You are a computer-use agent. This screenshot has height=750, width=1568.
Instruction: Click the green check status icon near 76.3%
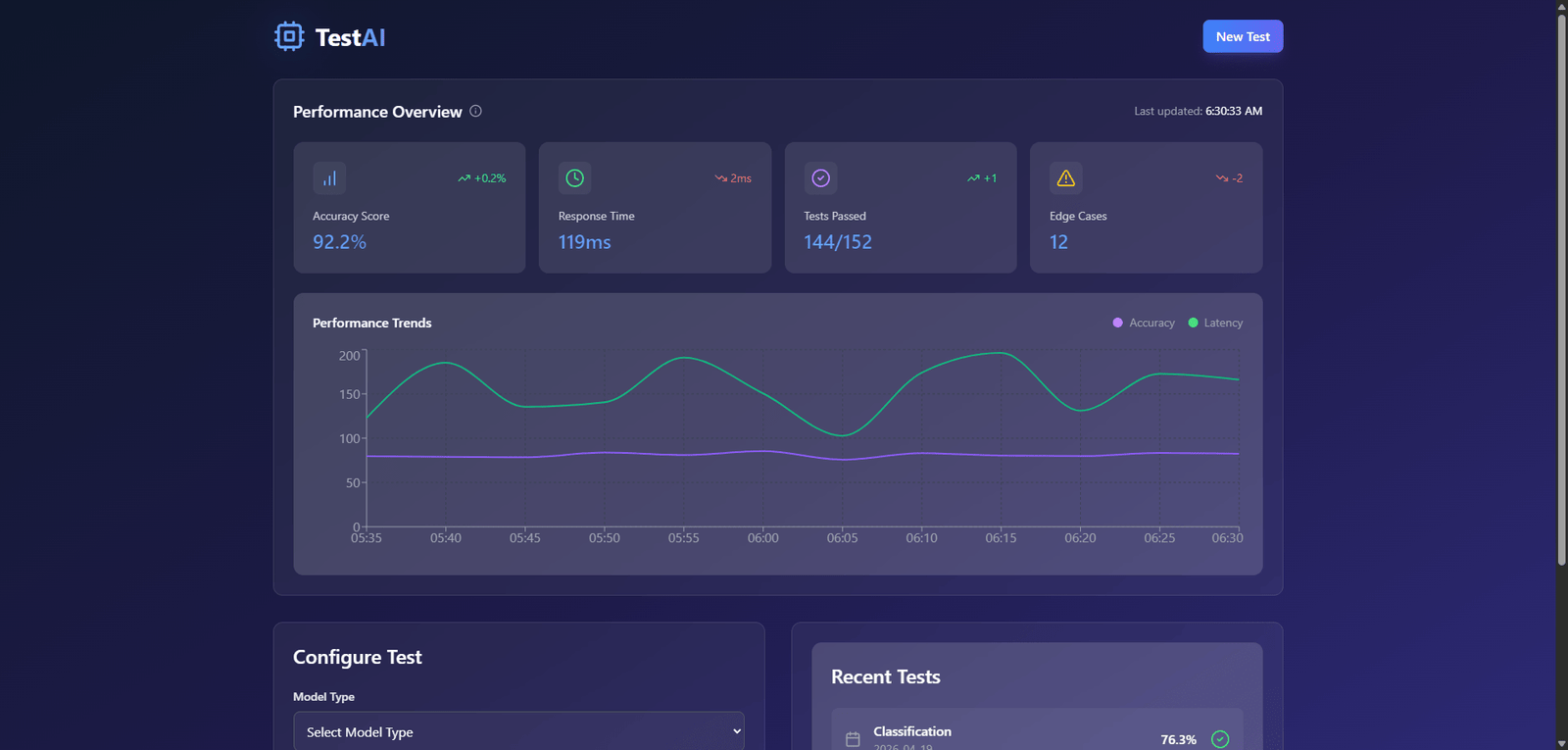pyautogui.click(x=1220, y=739)
